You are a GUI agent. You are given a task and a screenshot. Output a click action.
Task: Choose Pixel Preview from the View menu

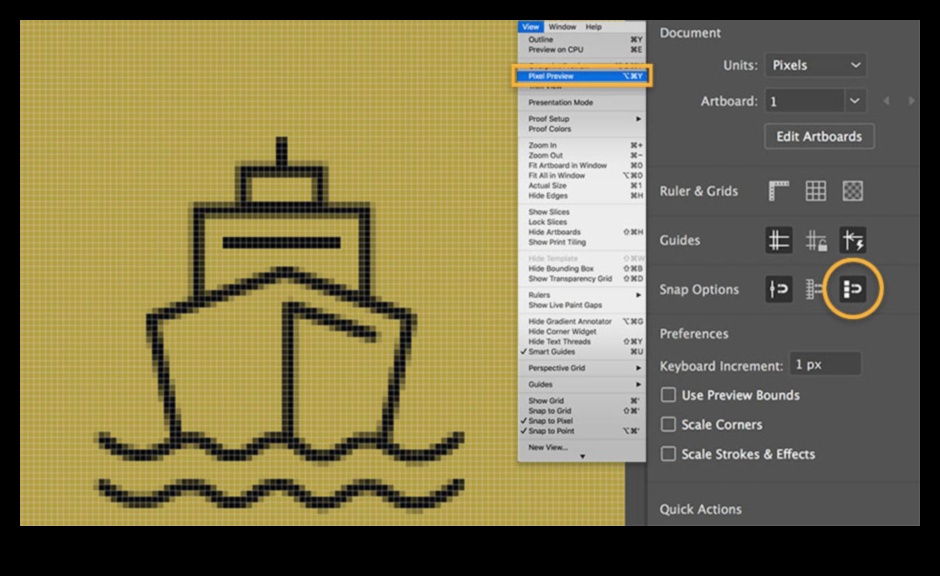[x=581, y=76]
